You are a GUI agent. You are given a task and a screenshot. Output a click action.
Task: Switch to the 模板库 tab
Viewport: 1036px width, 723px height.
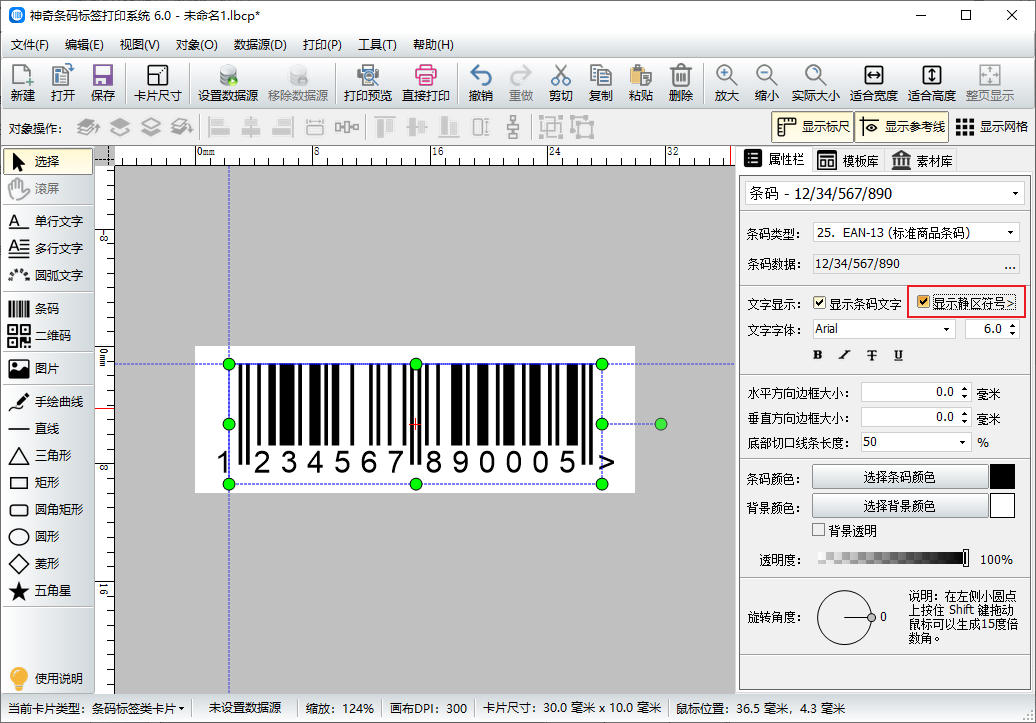tap(847, 160)
